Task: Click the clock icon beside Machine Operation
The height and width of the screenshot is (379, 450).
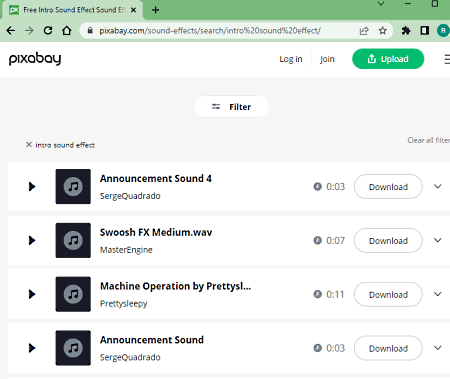Action: click(317, 294)
